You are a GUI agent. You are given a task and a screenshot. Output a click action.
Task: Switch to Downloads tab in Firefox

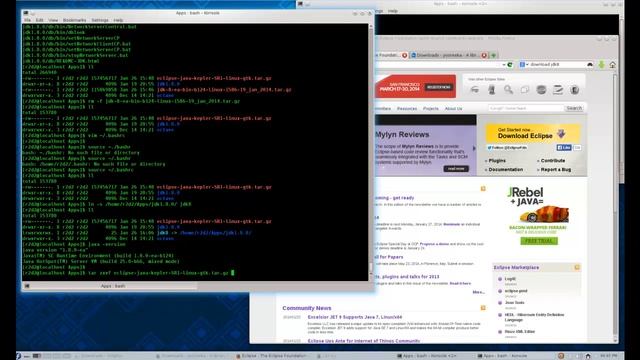pyautogui.click(x=446, y=55)
